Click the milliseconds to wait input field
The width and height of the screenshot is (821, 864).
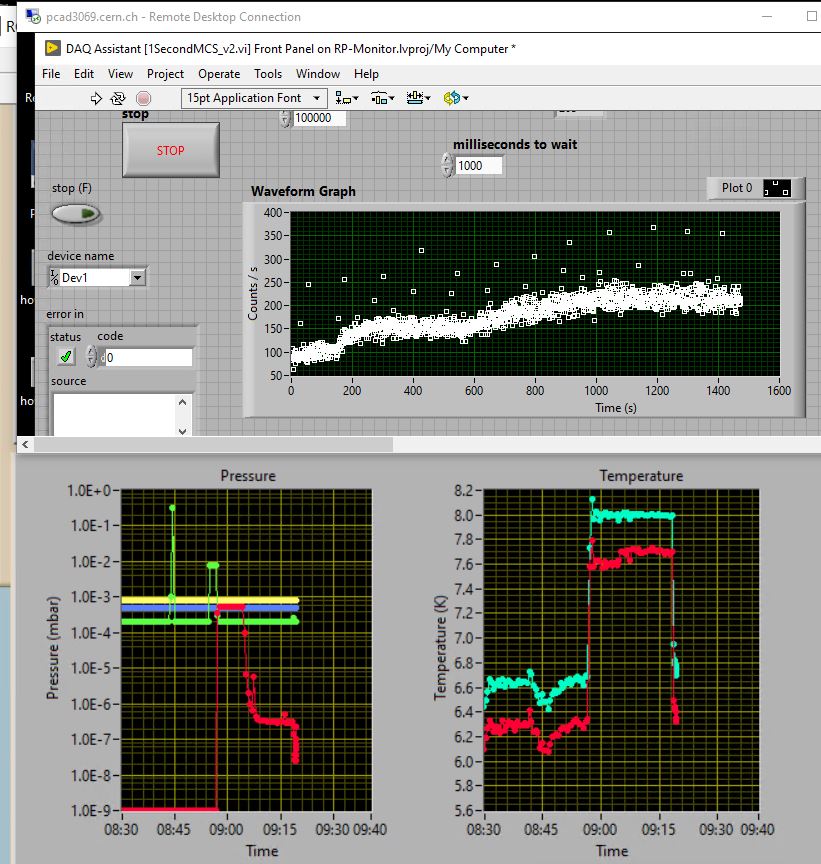pos(478,166)
